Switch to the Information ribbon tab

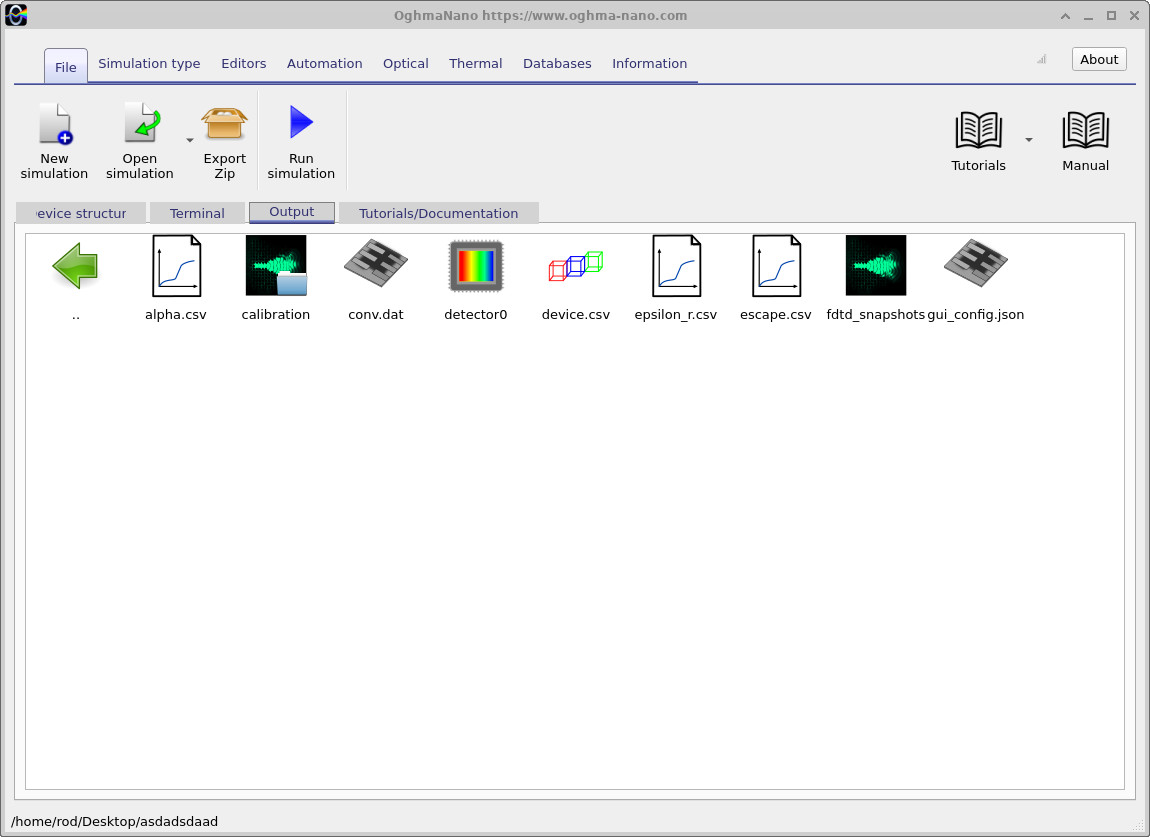[649, 64]
